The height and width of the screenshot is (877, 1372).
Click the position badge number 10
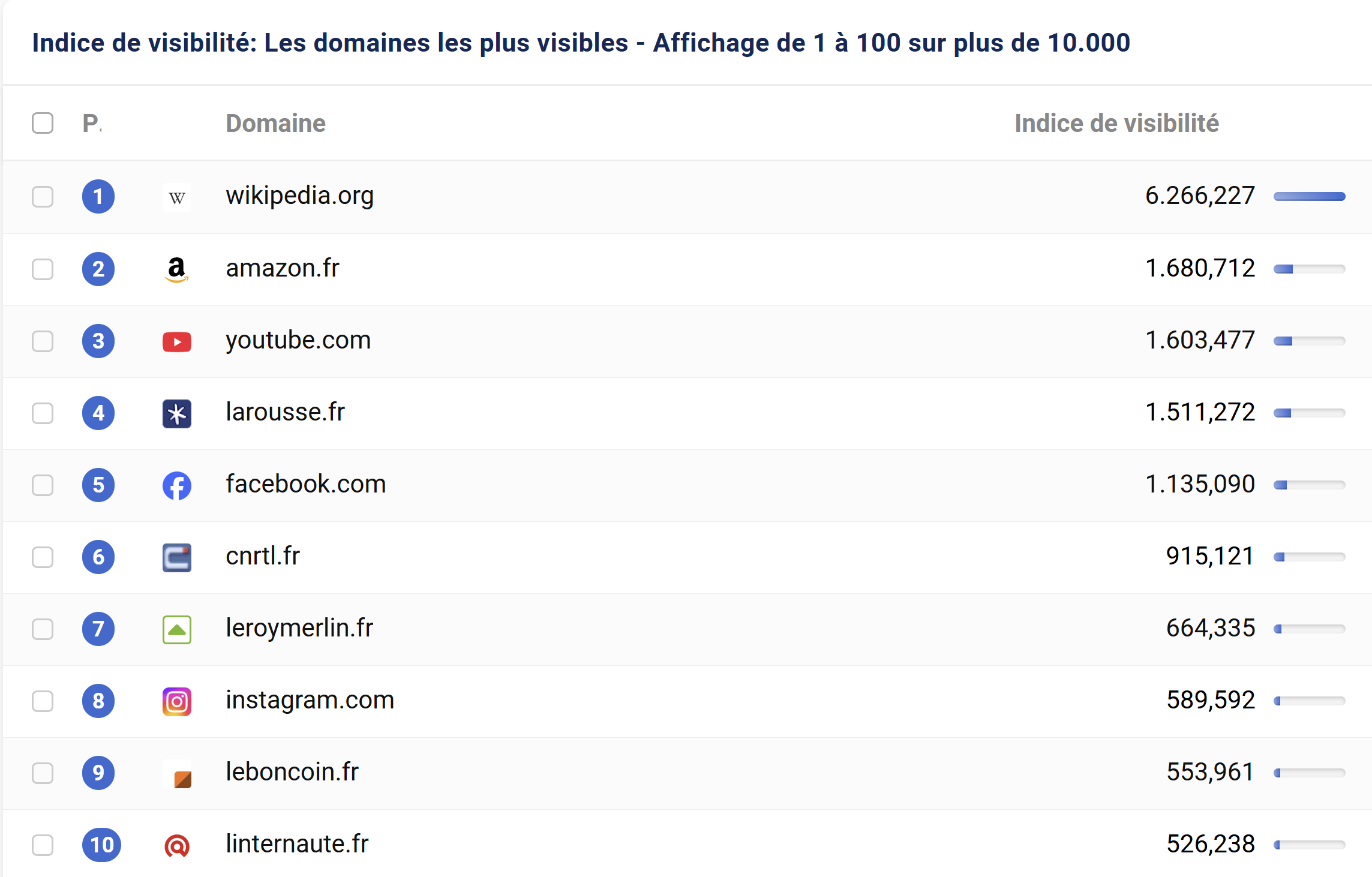101,845
